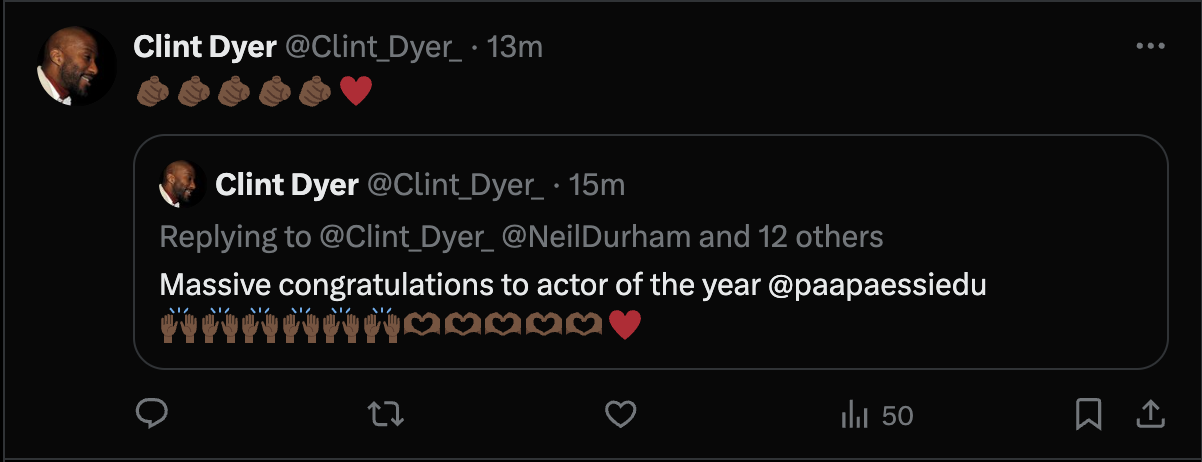Click the Clint Dyer name in the quoted post
The width and height of the screenshot is (1202, 462).
(x=287, y=184)
